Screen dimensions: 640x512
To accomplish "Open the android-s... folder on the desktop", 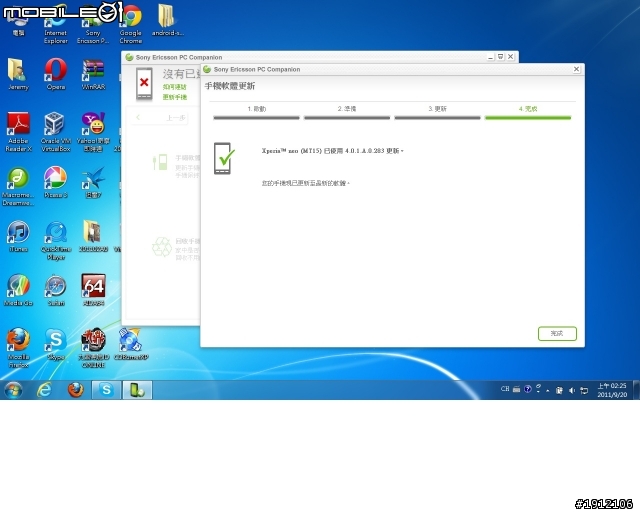I will [167, 20].
